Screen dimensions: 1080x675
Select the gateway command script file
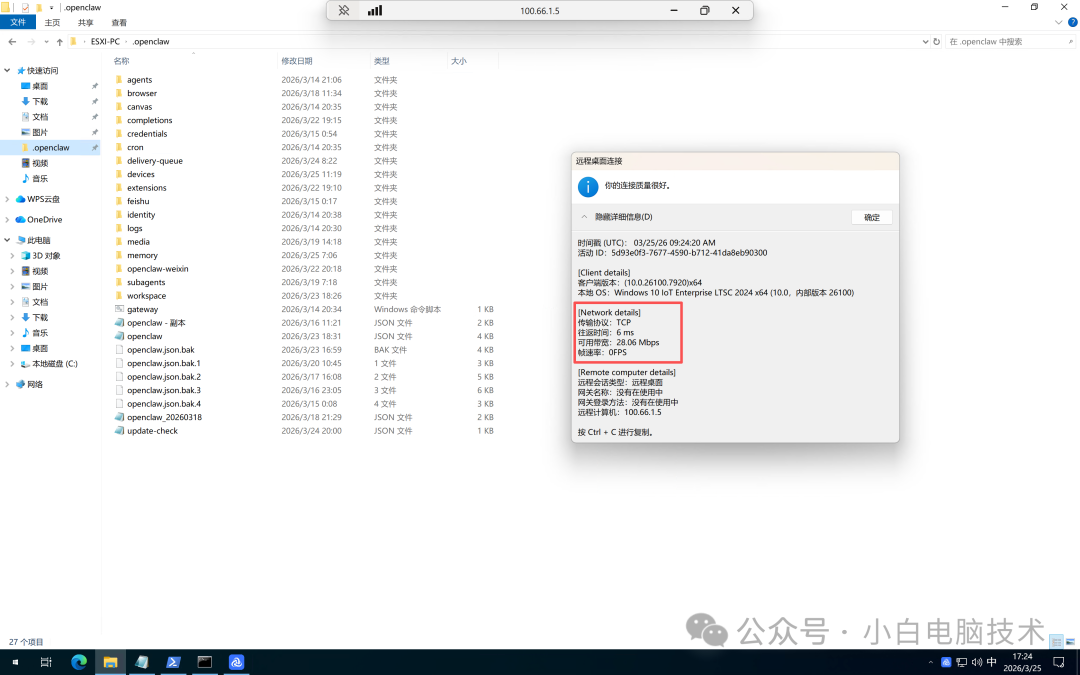(x=143, y=309)
